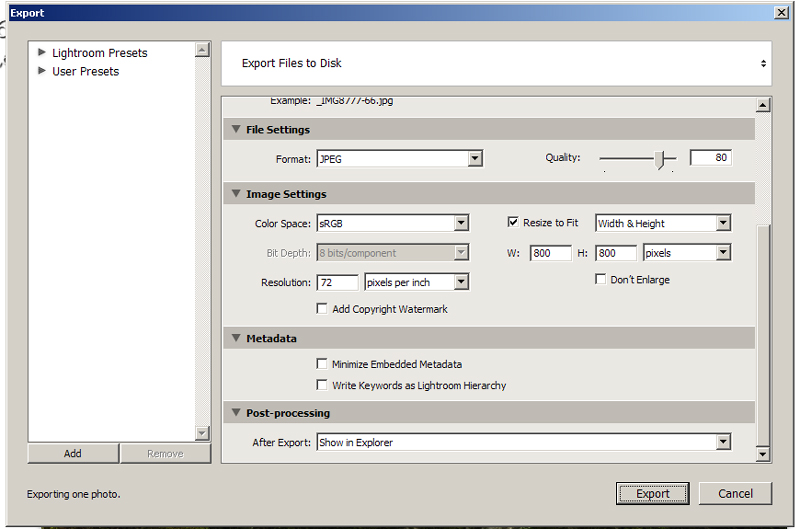Open the disabled Bit Depth dropdown
Viewport: 800px width, 529px height.
point(393,253)
